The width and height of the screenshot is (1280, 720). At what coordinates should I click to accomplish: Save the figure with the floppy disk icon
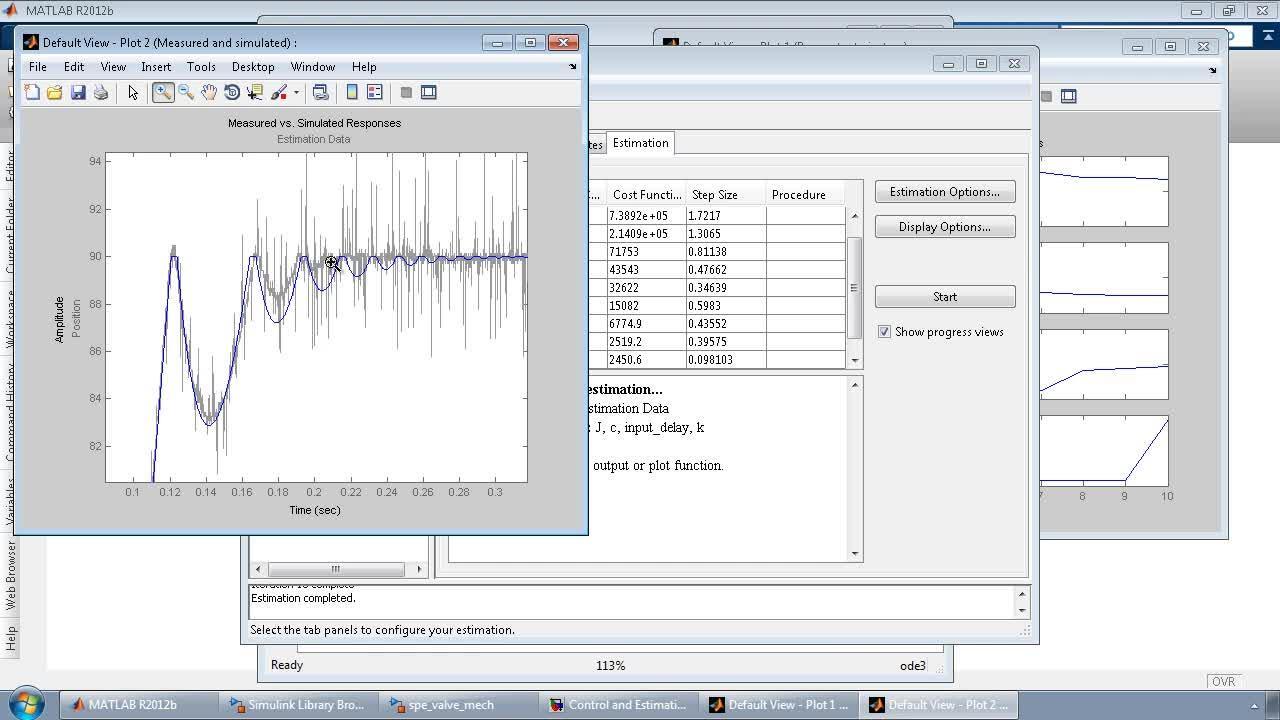pos(77,92)
